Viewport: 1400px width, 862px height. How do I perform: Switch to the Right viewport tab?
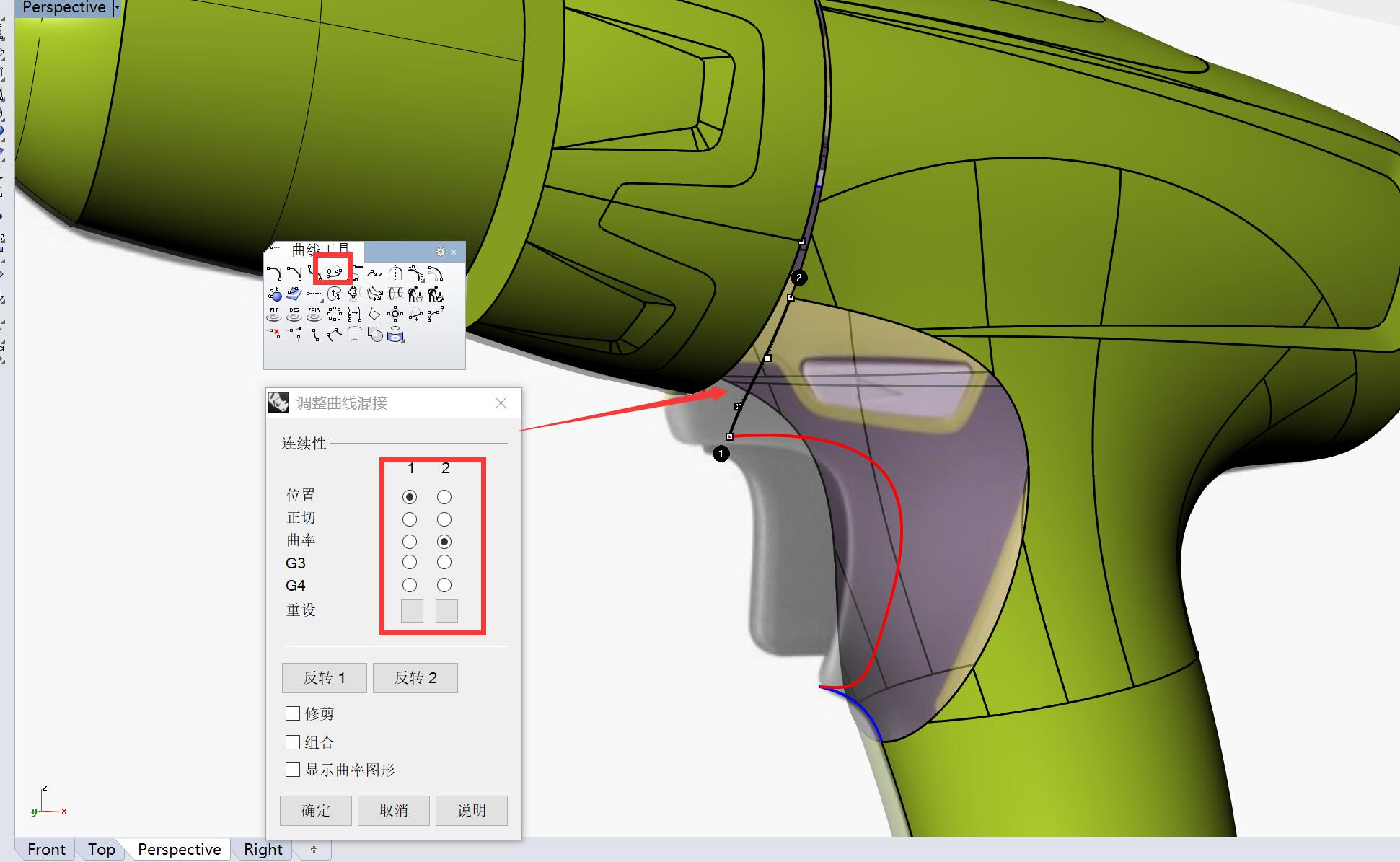263,849
